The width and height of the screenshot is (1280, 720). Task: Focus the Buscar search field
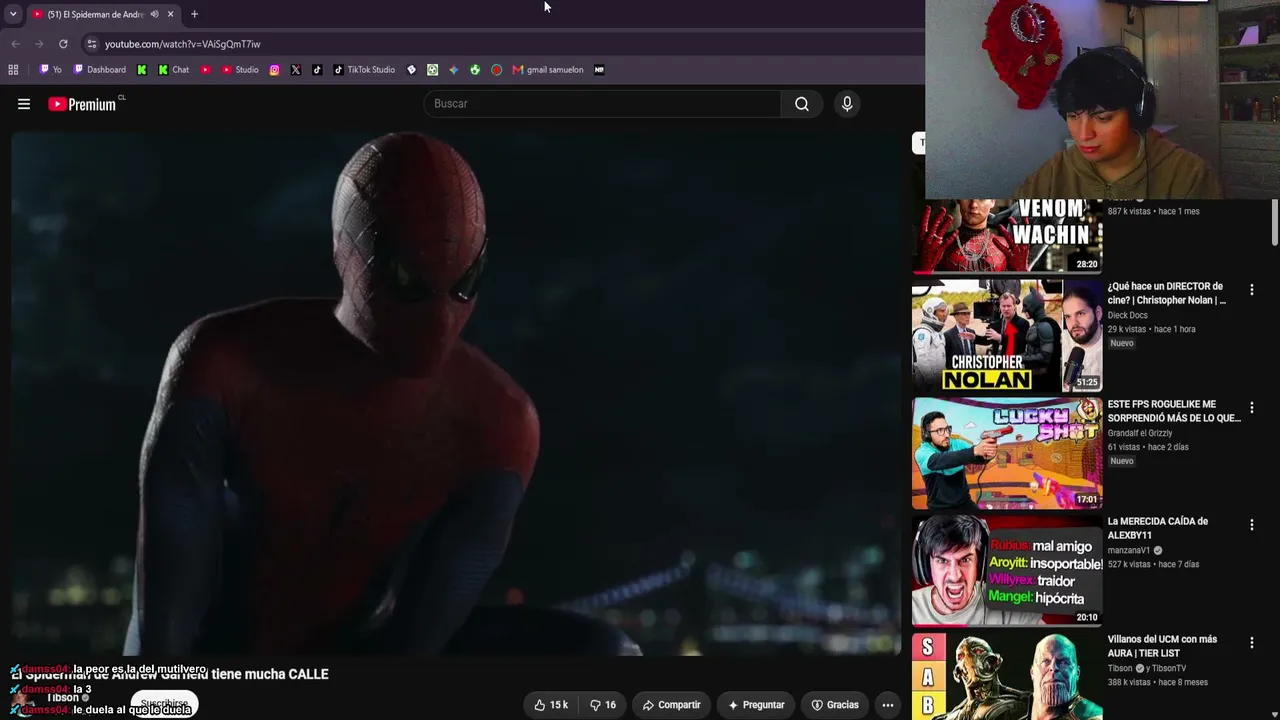point(602,104)
